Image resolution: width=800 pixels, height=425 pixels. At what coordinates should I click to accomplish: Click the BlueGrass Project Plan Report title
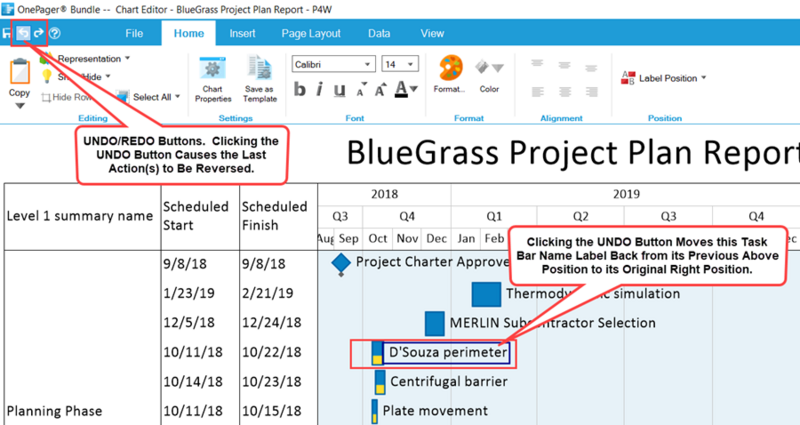tap(573, 153)
